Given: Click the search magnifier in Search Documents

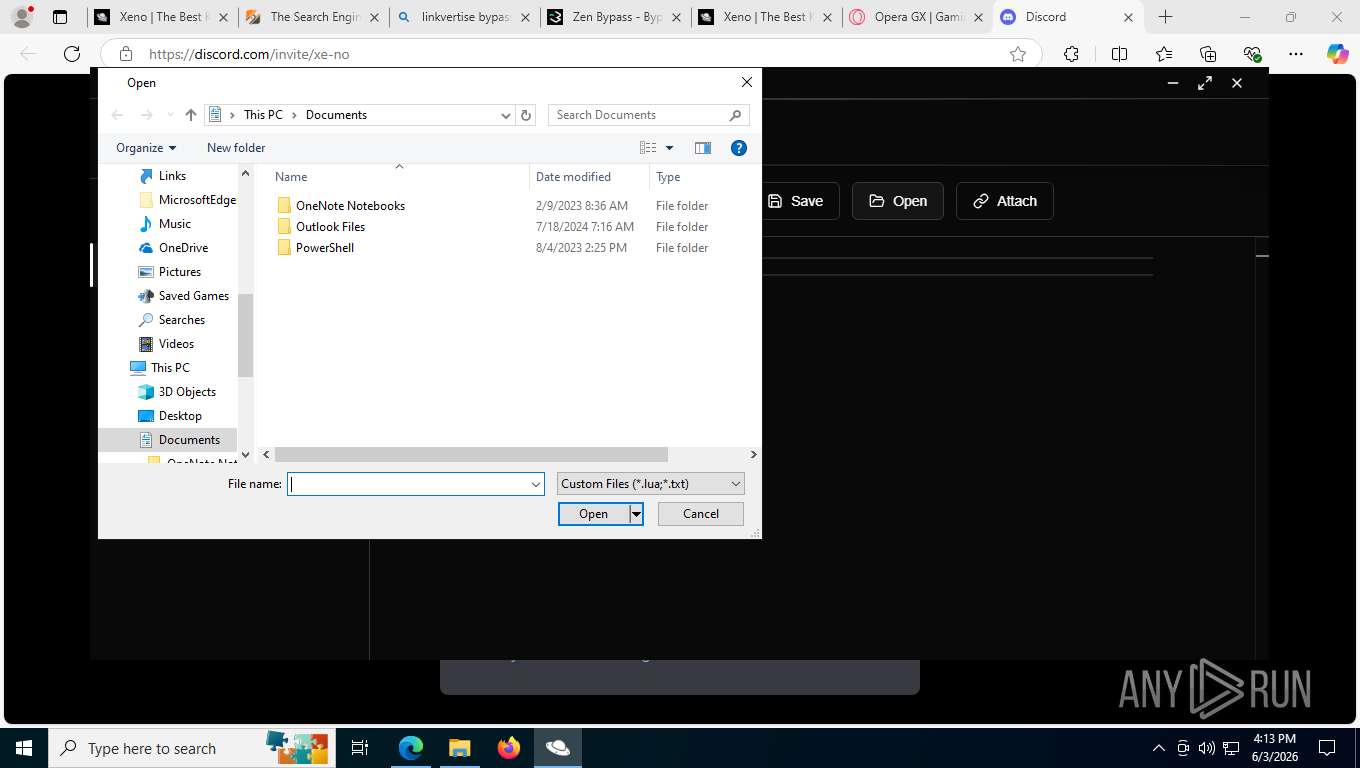Looking at the screenshot, I should click(x=735, y=115).
